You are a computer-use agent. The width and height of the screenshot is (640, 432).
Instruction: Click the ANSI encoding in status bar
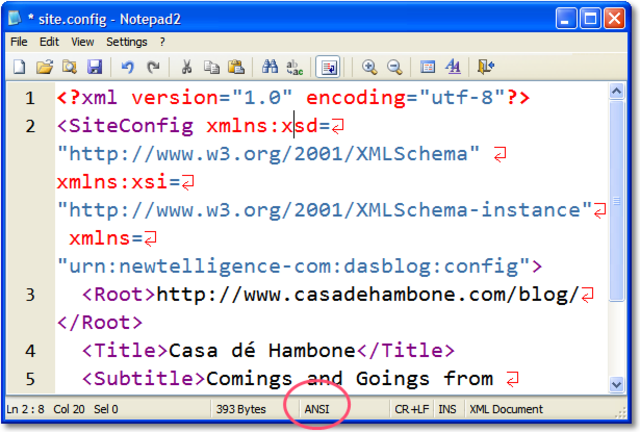(317, 409)
